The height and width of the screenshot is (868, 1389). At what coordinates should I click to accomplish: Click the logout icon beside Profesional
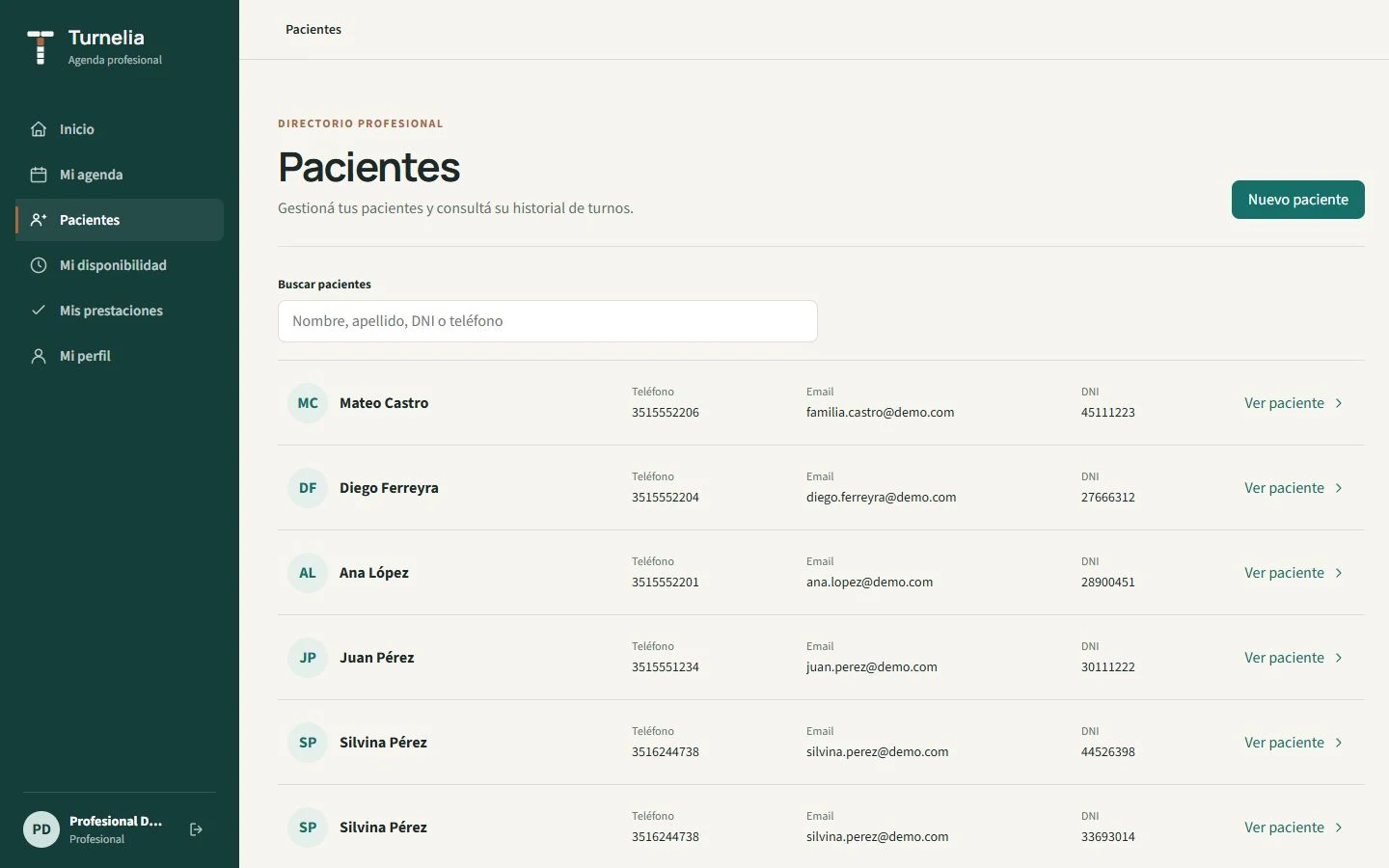[196, 829]
